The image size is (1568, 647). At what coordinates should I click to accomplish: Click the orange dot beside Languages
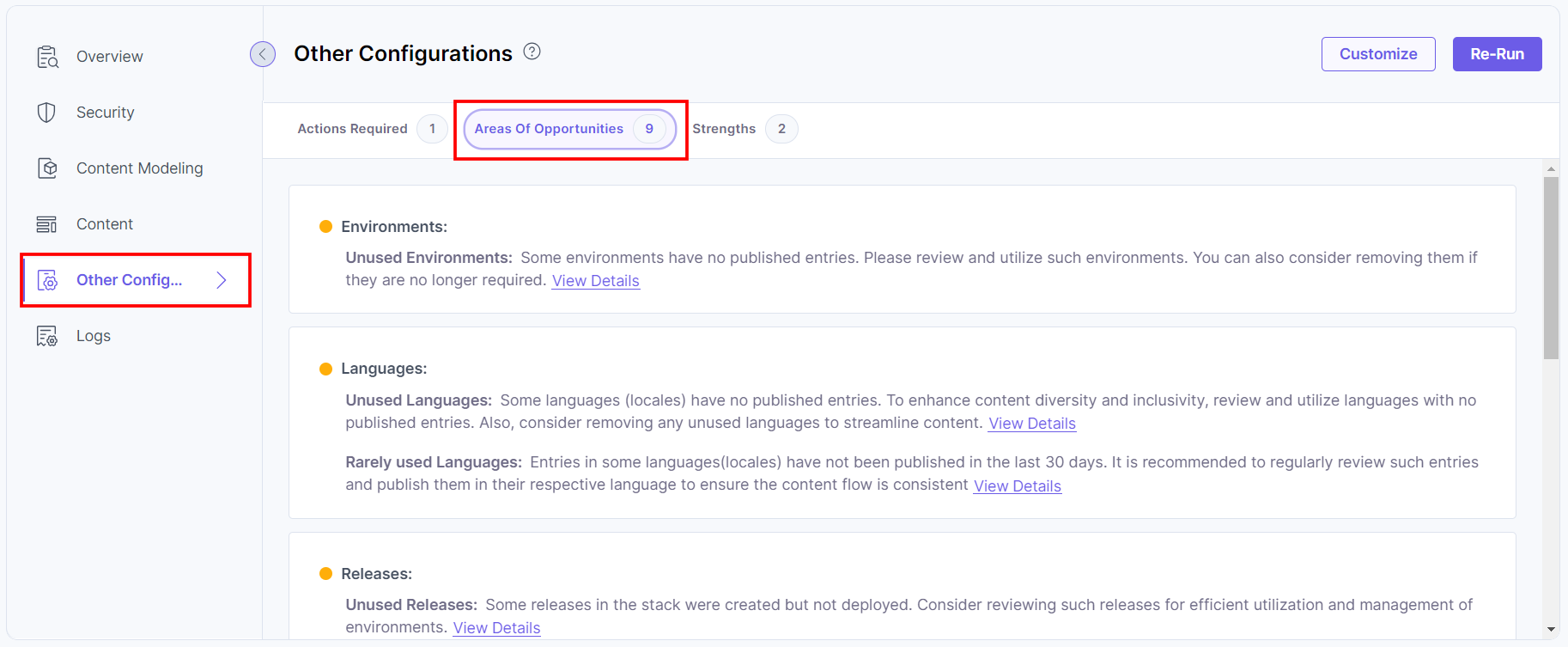tap(325, 369)
